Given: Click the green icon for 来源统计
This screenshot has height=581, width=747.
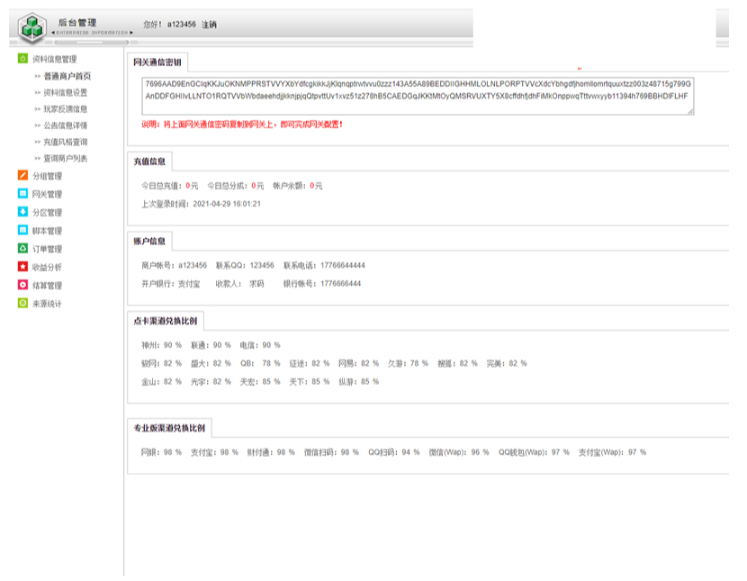Looking at the screenshot, I should pos(23,303).
